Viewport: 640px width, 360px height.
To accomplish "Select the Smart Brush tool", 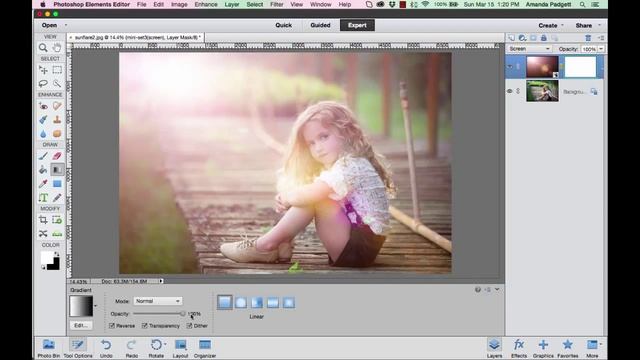I will tap(43, 120).
